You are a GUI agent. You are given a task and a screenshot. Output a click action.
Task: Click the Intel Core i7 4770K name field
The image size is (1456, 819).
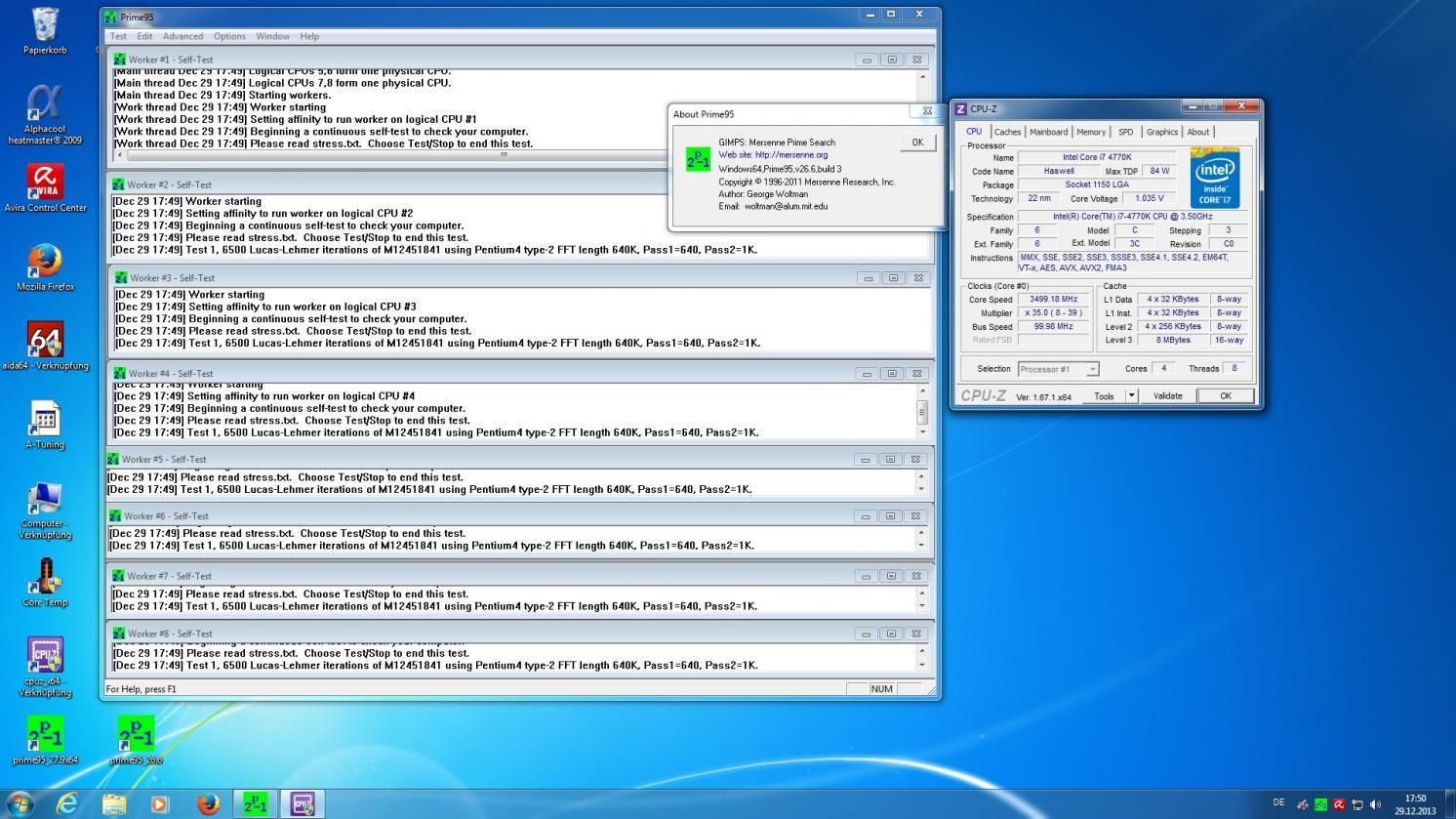coord(1097,157)
